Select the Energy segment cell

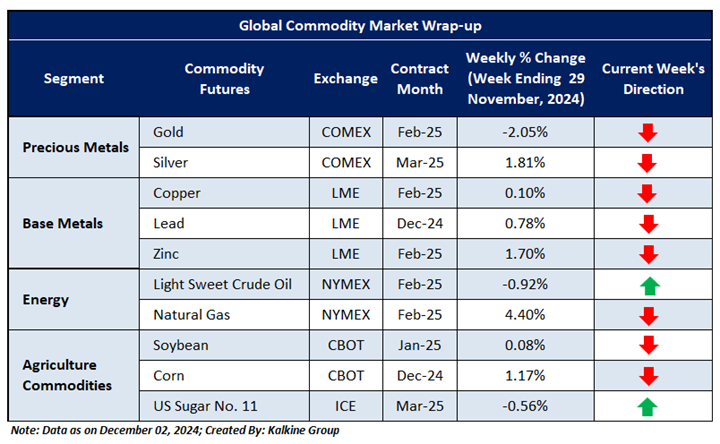45,299
